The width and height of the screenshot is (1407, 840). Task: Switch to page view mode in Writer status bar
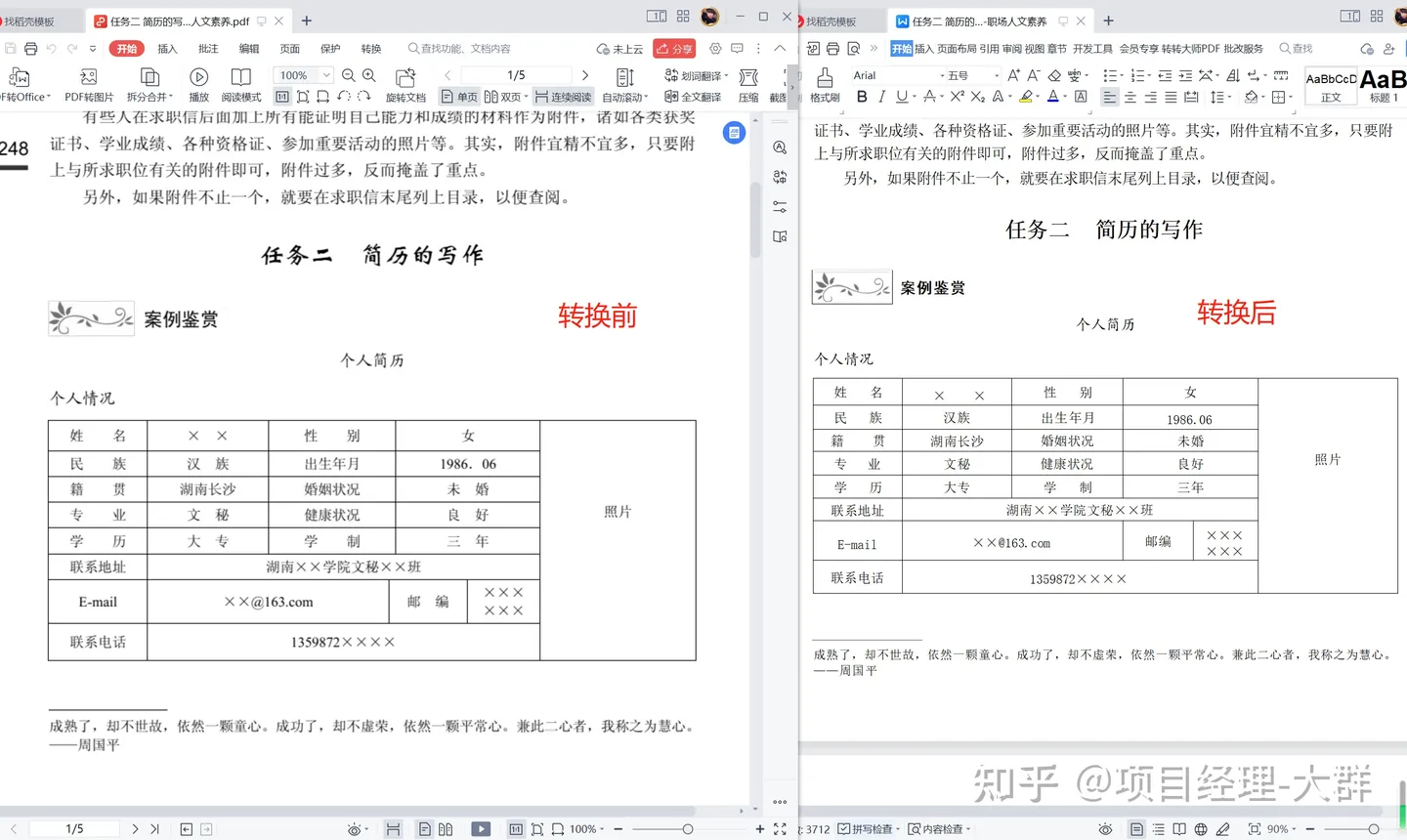[x=1136, y=828]
